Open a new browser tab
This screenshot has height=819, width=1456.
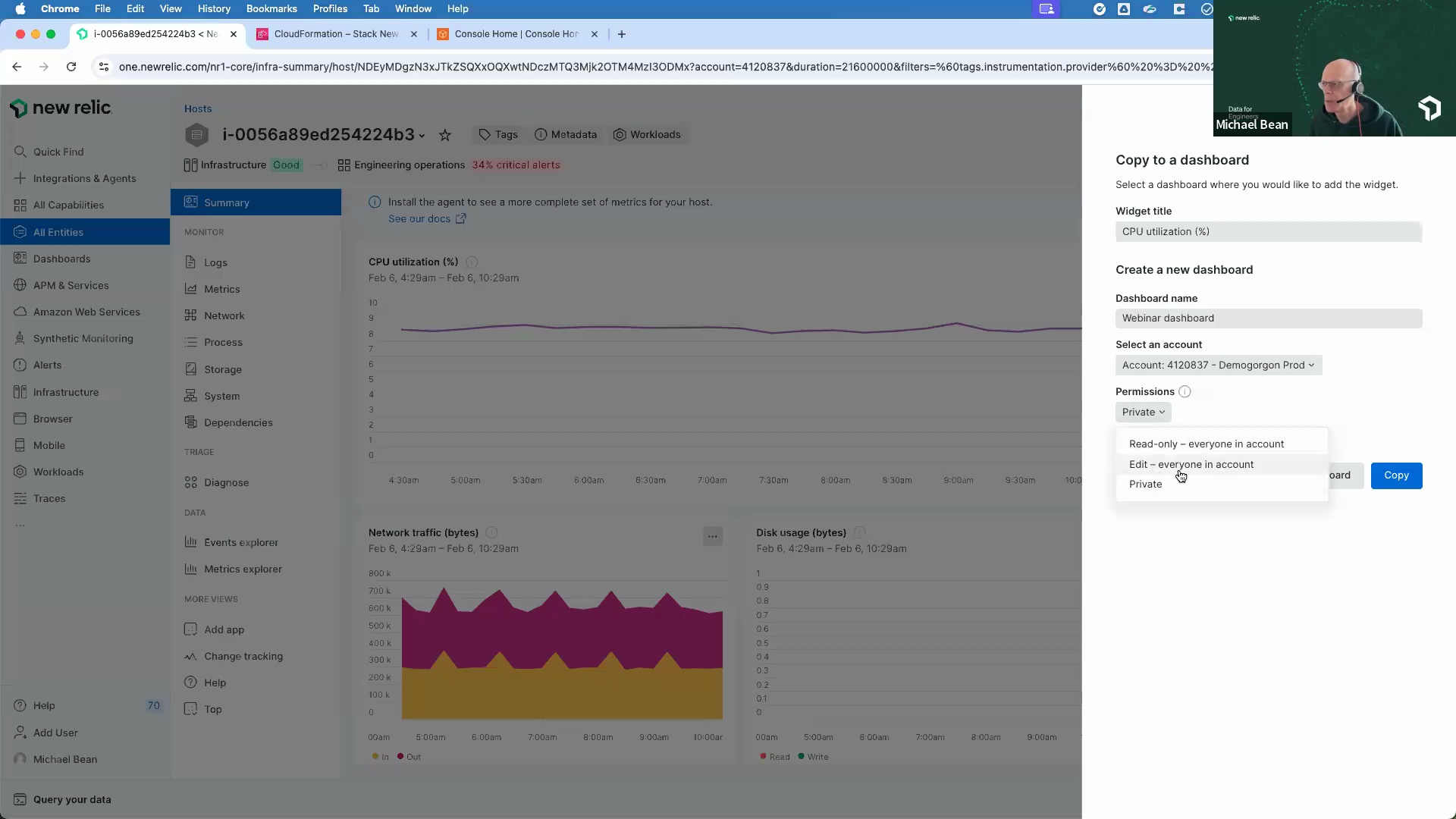(x=622, y=34)
